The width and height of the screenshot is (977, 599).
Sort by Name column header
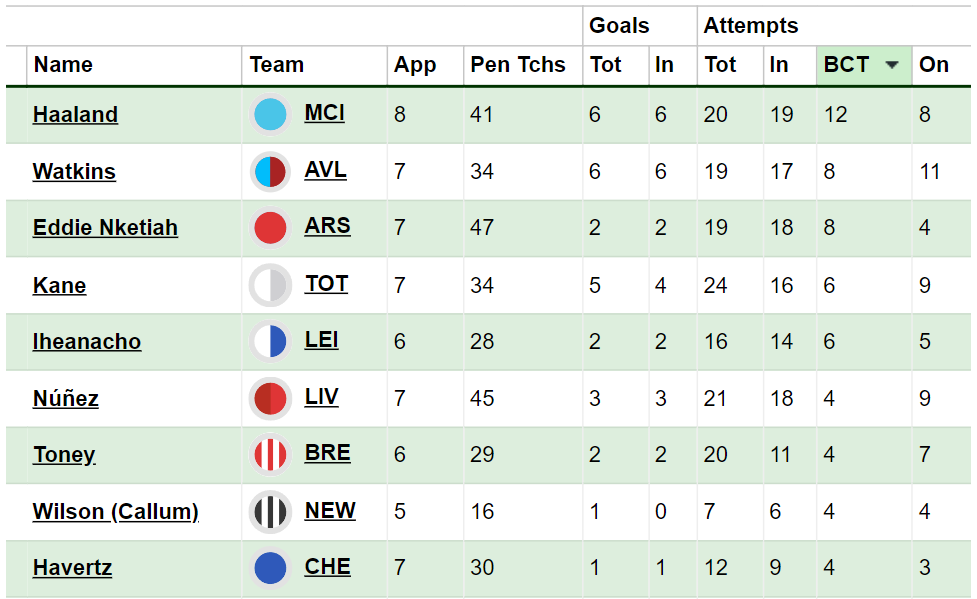63,65
